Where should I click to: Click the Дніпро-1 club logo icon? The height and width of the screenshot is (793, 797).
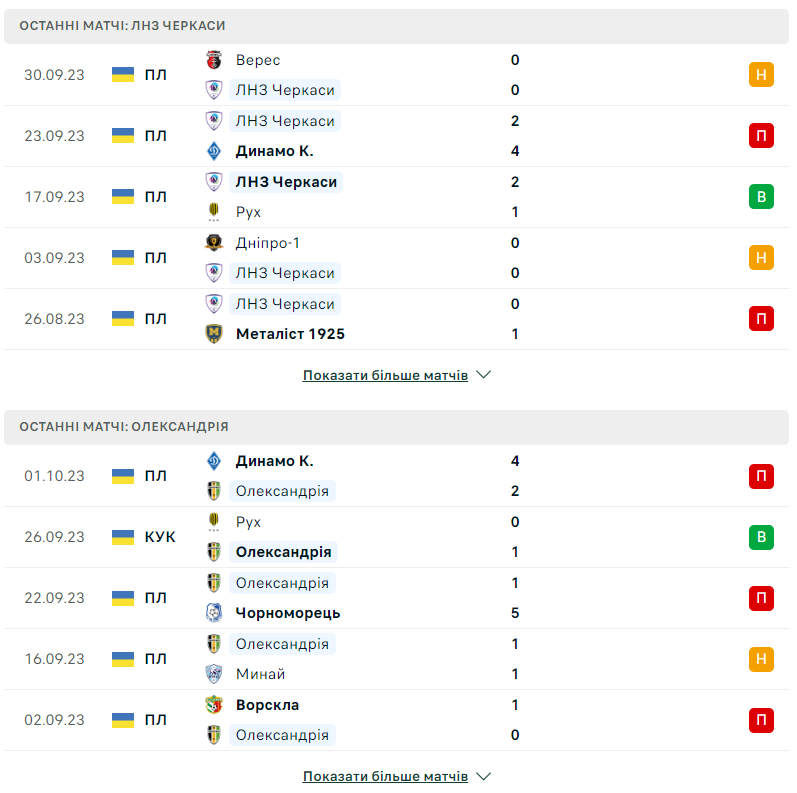coord(213,243)
